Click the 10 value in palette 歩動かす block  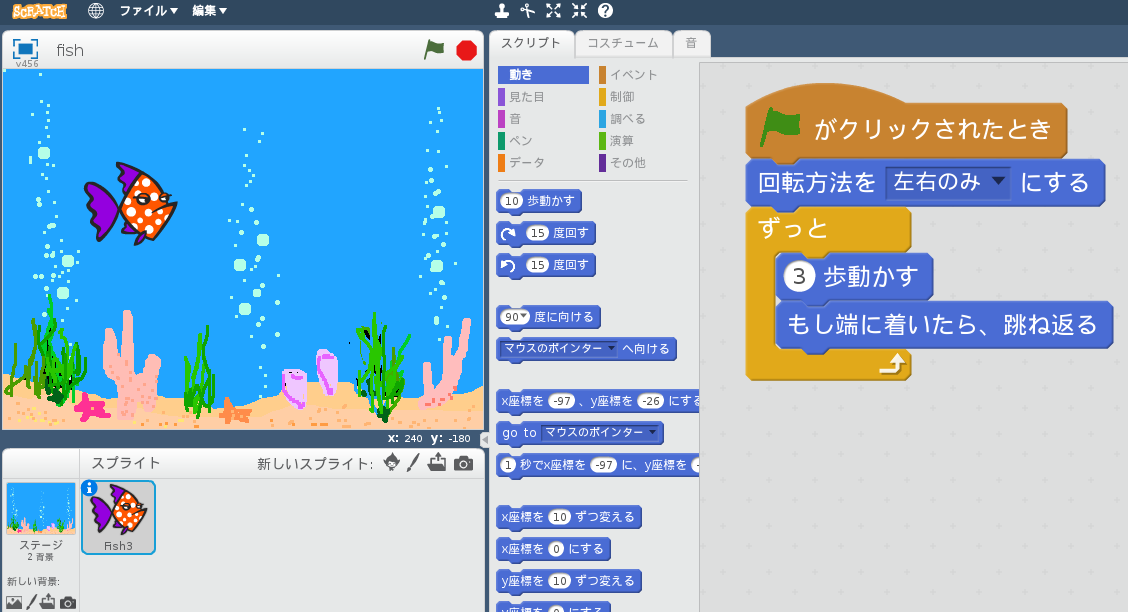pos(511,201)
